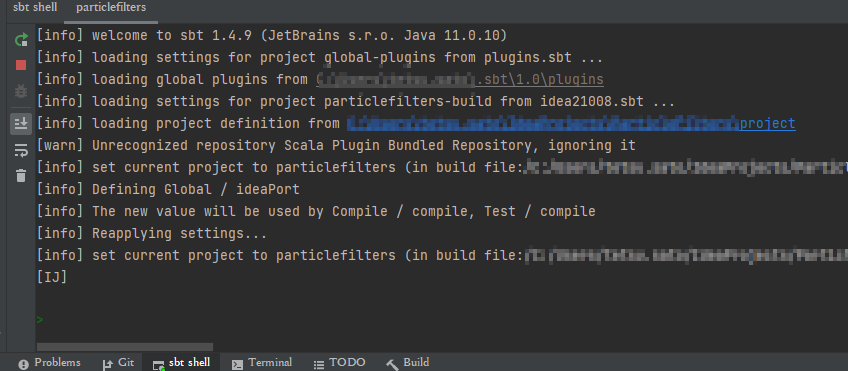Toggle soft-wrap for console output
This screenshot has height=371, width=848.
click(x=21, y=150)
